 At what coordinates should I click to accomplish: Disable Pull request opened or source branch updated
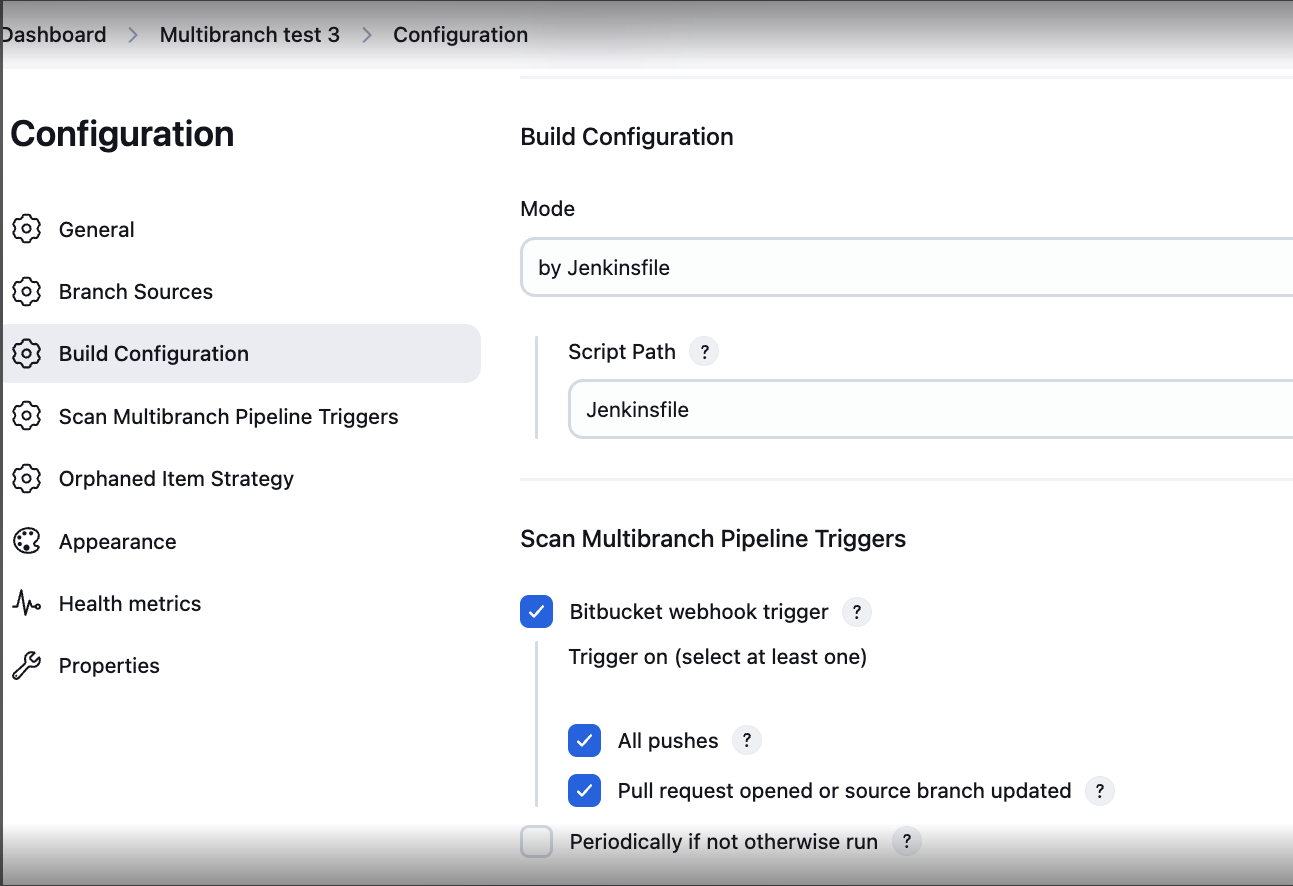585,791
